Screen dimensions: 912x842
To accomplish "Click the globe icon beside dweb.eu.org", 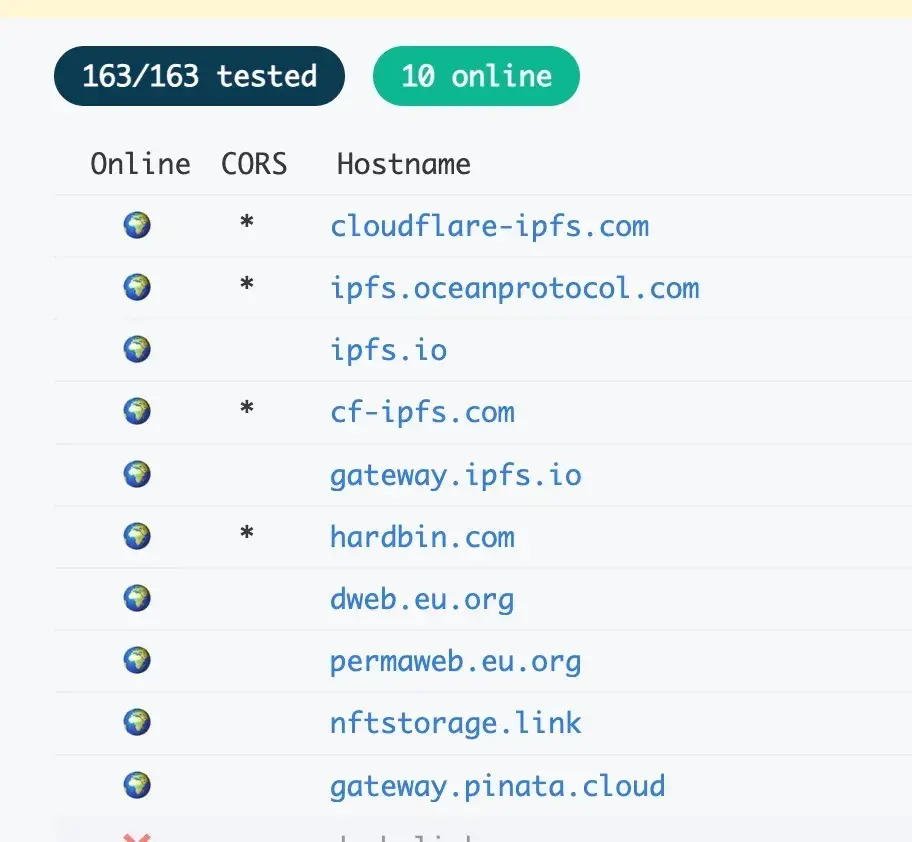I will pyautogui.click(x=137, y=598).
